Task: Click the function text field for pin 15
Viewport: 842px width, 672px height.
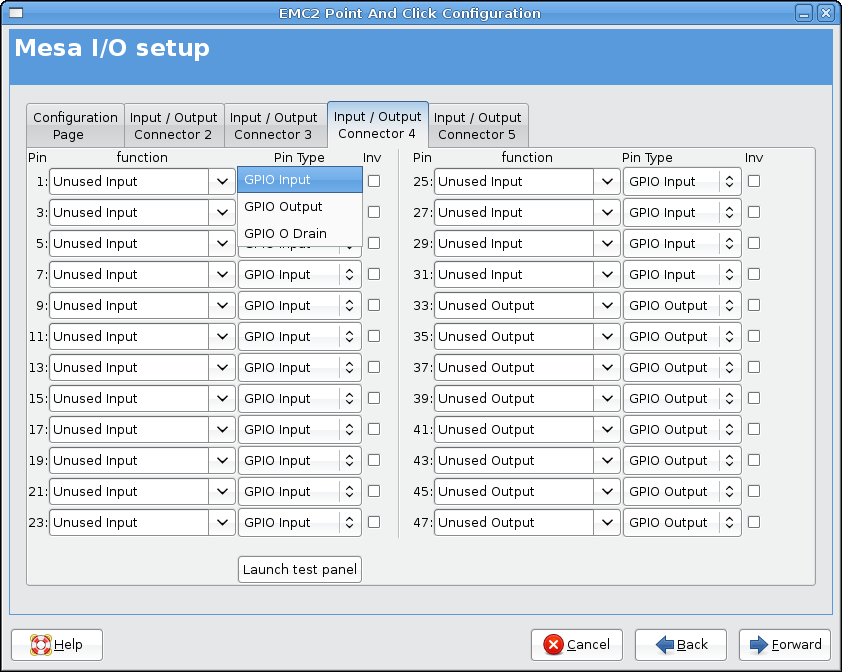Action: click(x=129, y=399)
